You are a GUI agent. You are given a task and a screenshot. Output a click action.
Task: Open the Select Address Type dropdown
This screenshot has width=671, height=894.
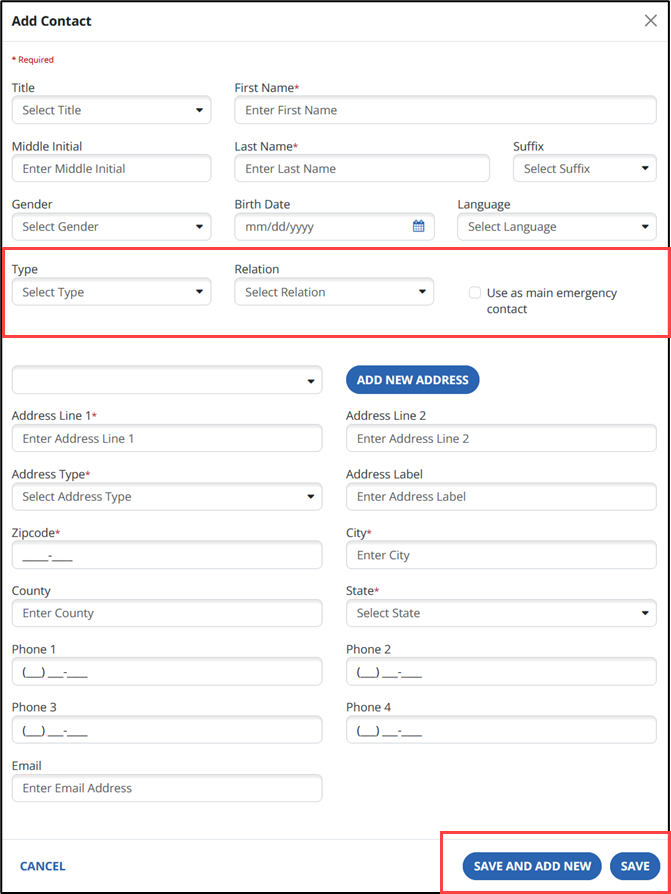(167, 497)
